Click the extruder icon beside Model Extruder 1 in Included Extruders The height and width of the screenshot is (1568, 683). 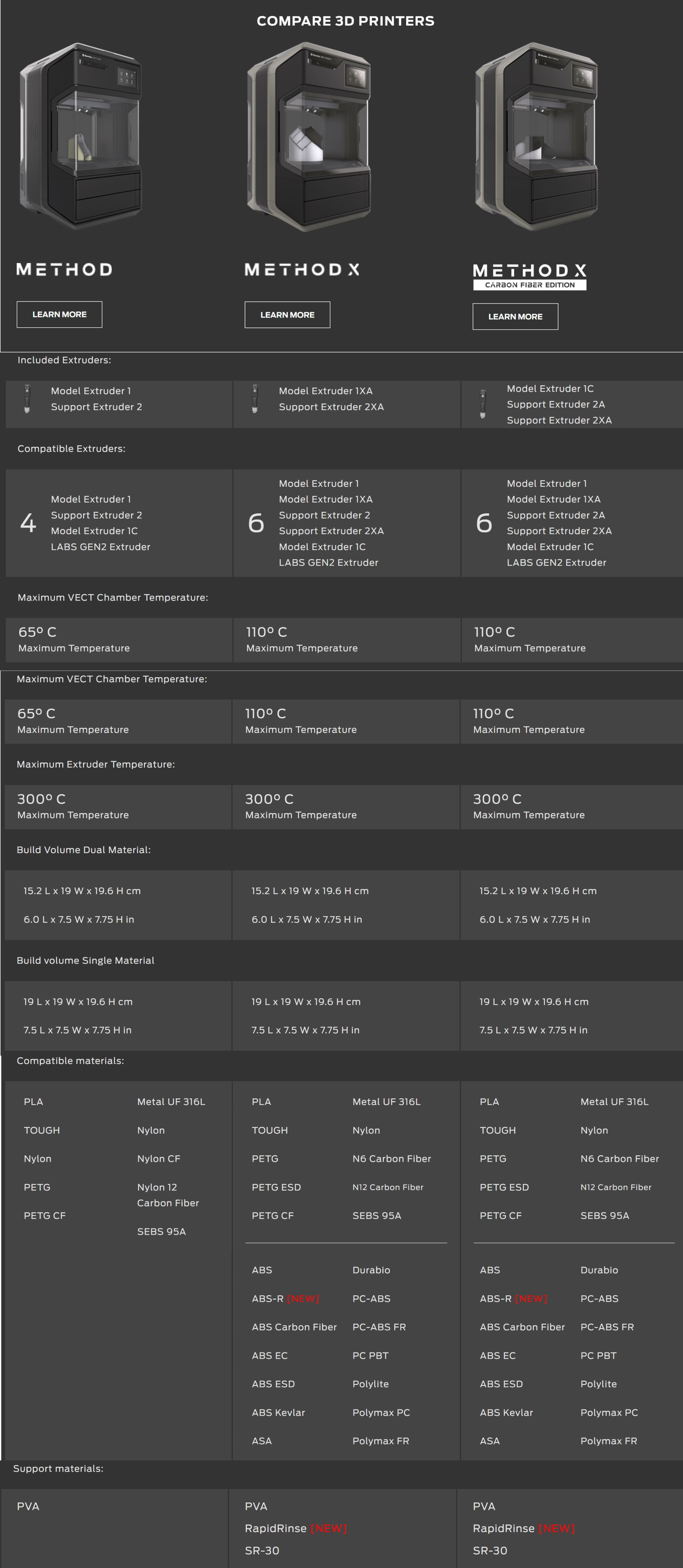[x=27, y=399]
